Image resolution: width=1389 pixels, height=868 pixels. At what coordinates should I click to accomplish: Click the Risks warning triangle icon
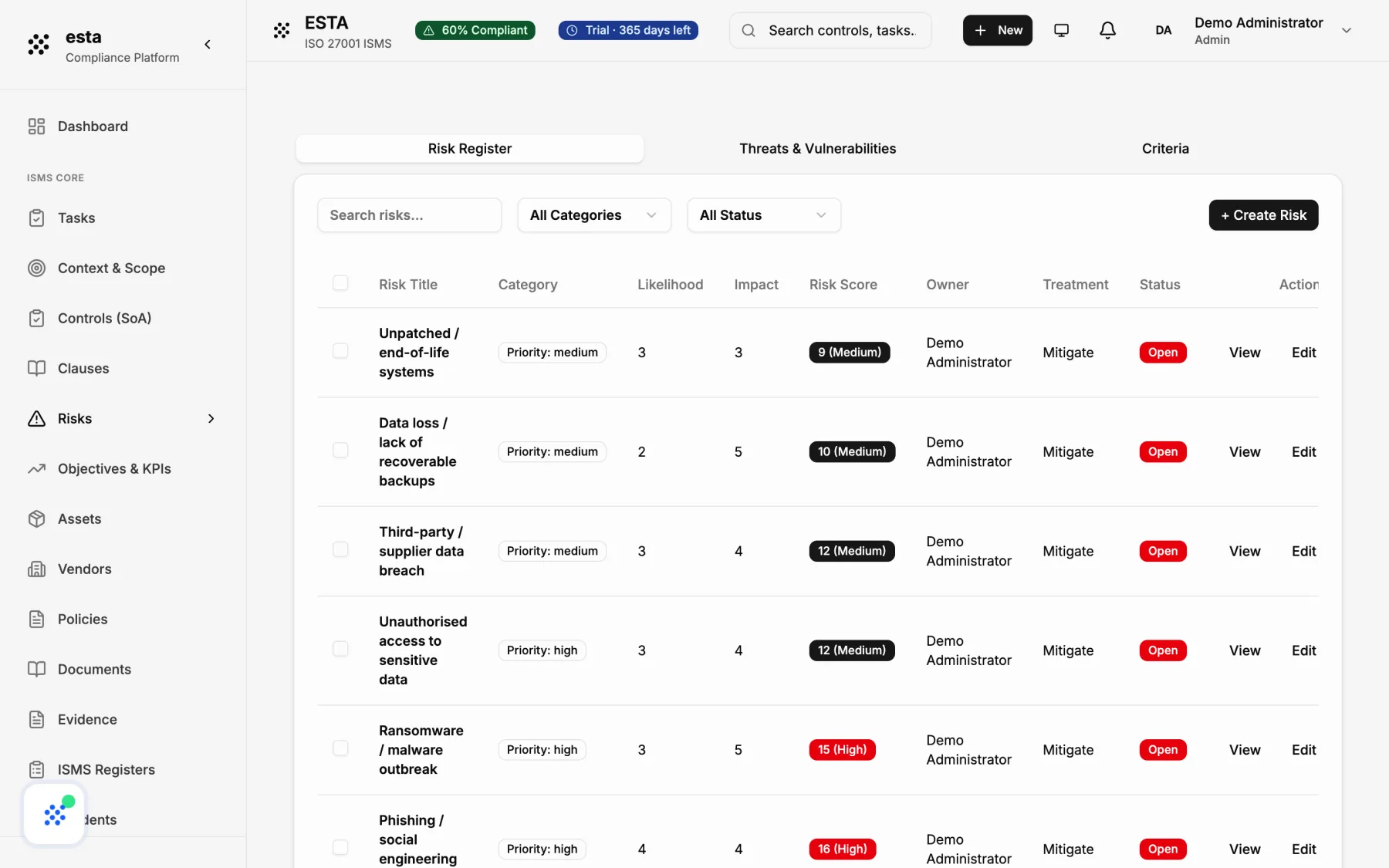point(36,419)
